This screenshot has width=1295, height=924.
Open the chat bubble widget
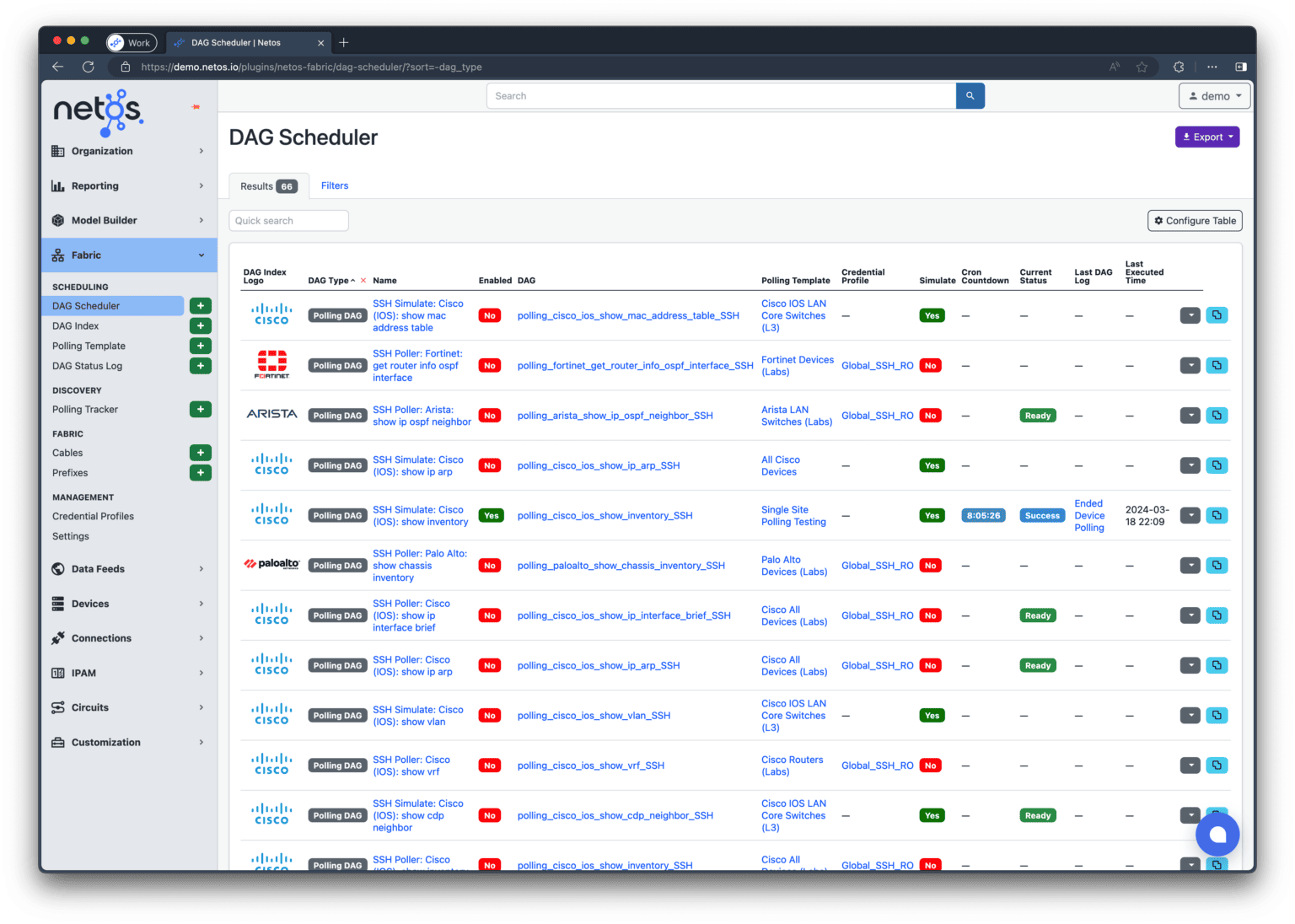click(1217, 835)
